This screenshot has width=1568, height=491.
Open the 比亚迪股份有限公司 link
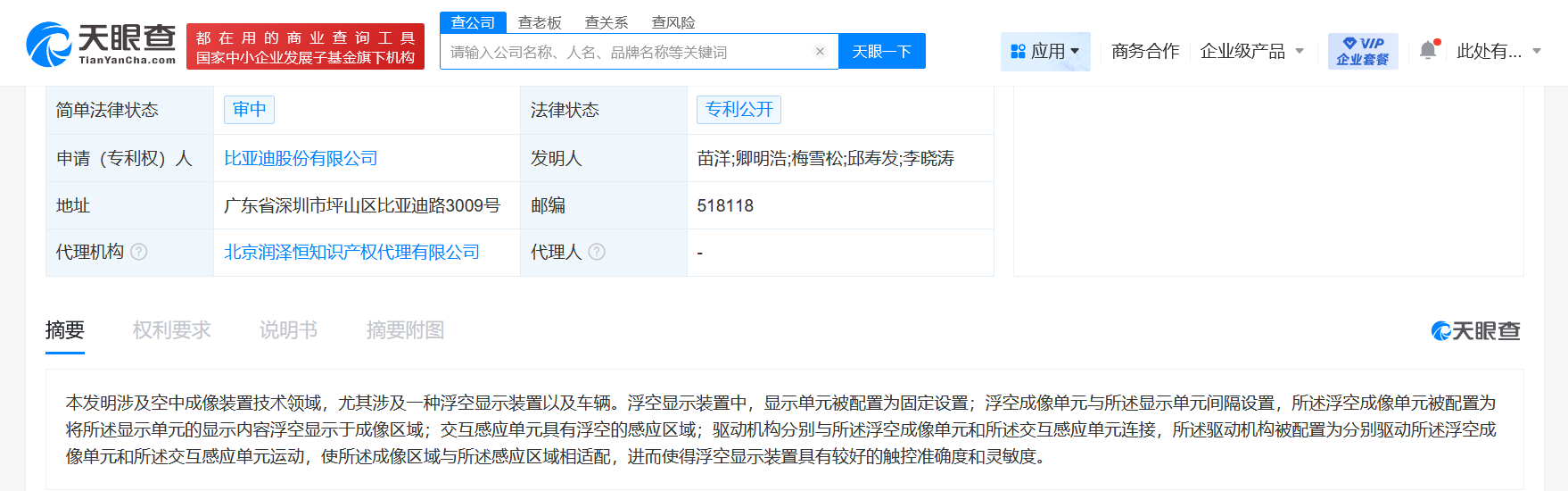[x=301, y=158]
